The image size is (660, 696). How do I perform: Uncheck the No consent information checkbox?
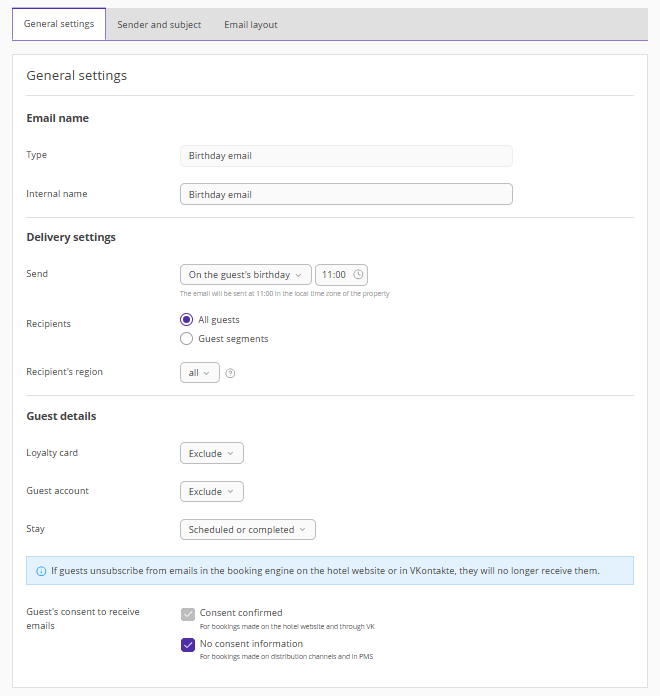tap(188, 645)
